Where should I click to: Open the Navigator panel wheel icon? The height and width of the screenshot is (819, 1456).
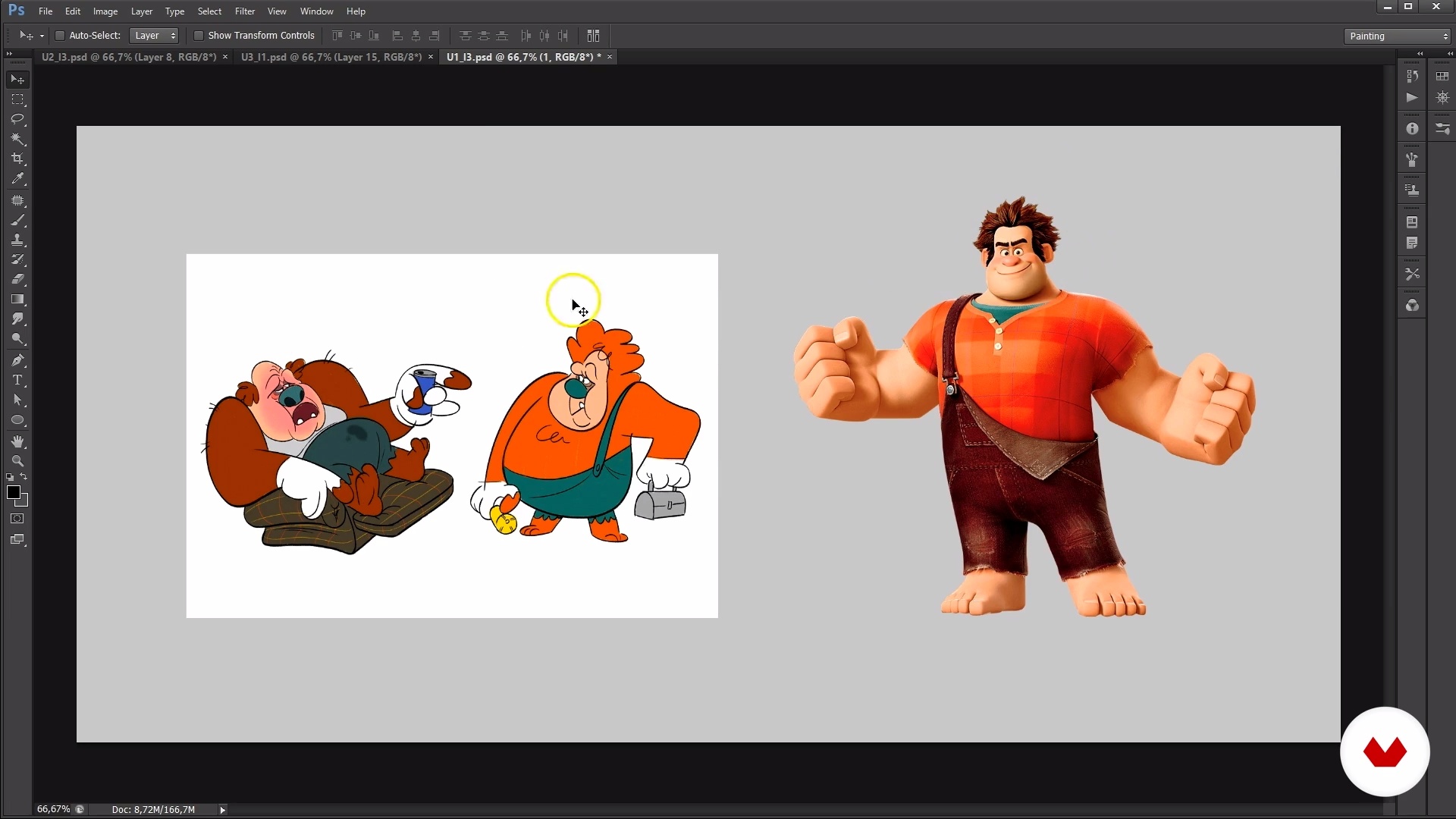point(1442,98)
